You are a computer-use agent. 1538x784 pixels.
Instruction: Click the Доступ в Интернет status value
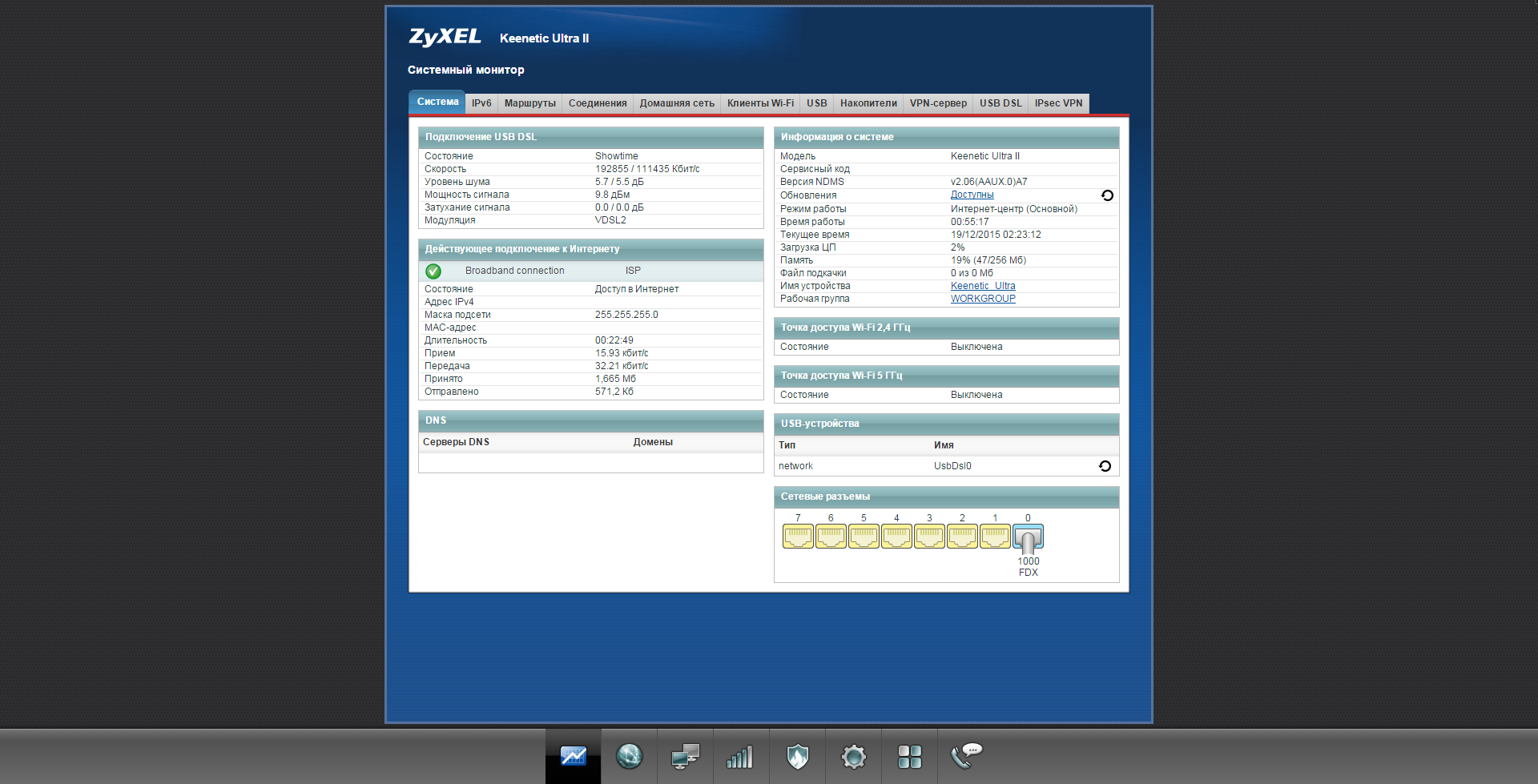coord(637,289)
